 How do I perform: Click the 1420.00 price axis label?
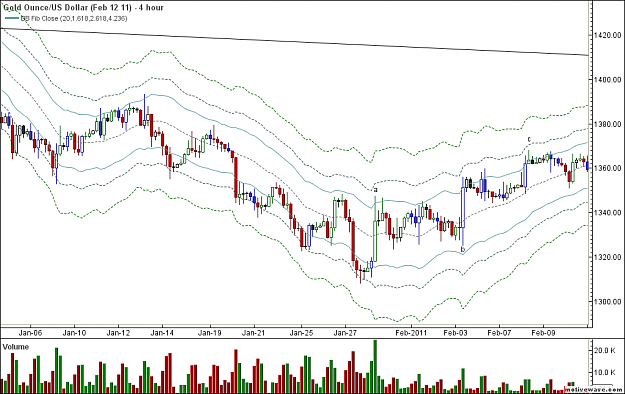(607, 35)
